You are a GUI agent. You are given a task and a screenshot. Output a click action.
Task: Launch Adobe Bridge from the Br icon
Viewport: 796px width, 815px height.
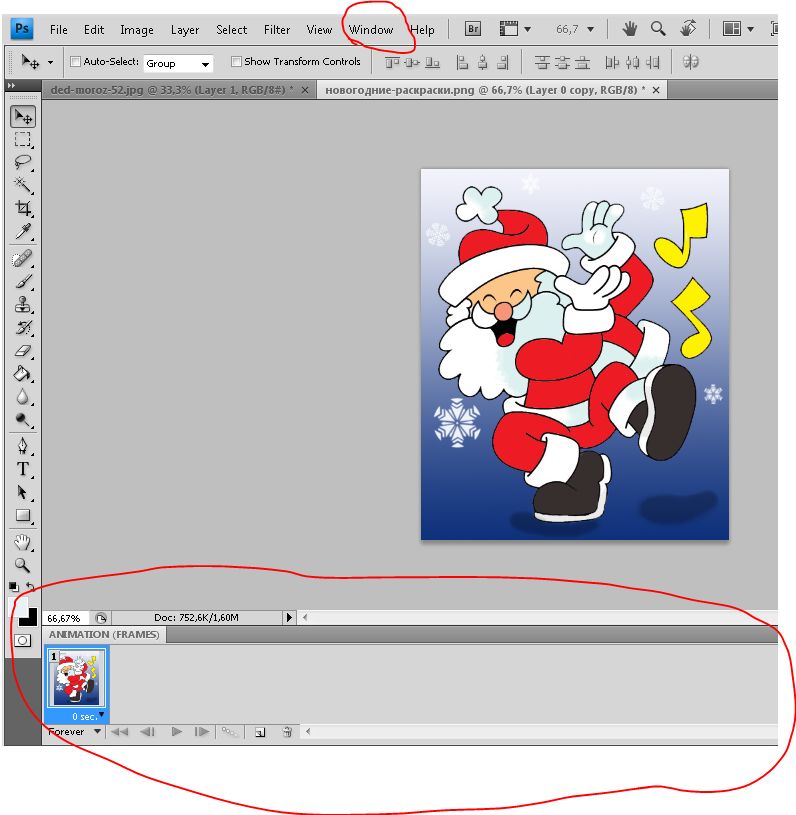(473, 29)
